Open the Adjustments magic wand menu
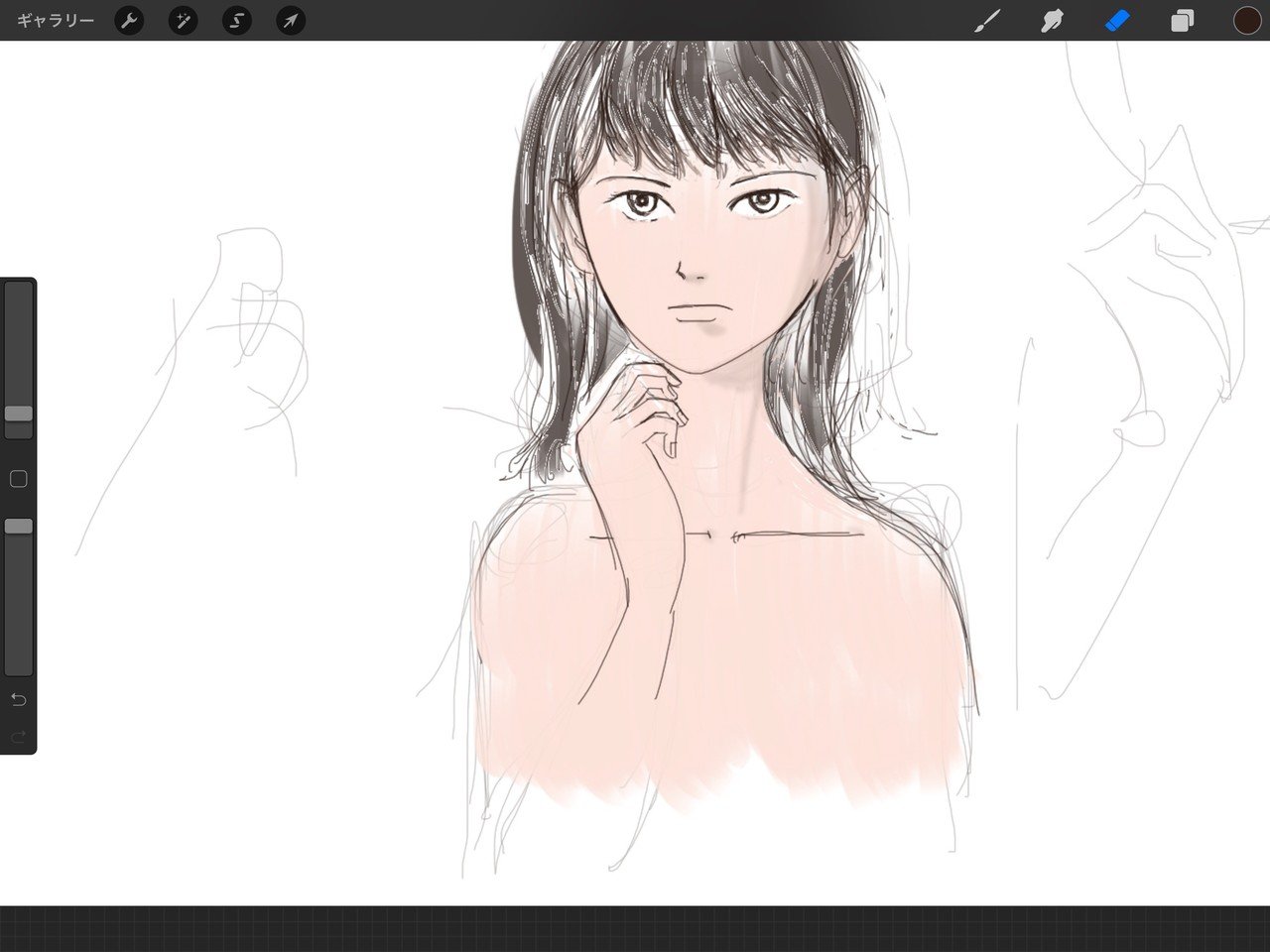The height and width of the screenshot is (952, 1270). tap(183, 20)
